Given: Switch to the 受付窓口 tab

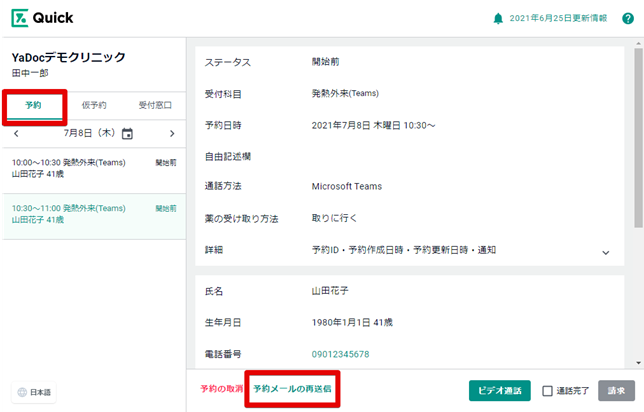Looking at the screenshot, I should click(154, 105).
